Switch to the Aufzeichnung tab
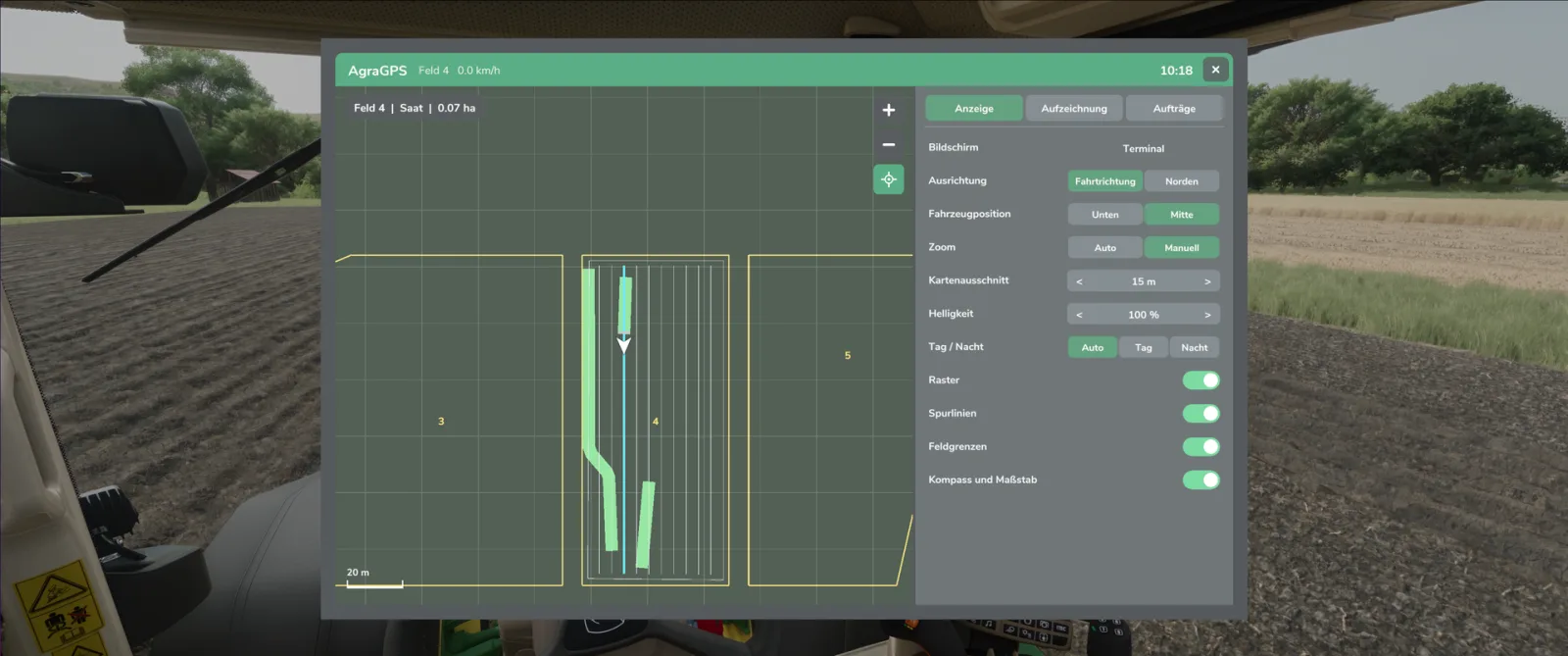 1074,109
